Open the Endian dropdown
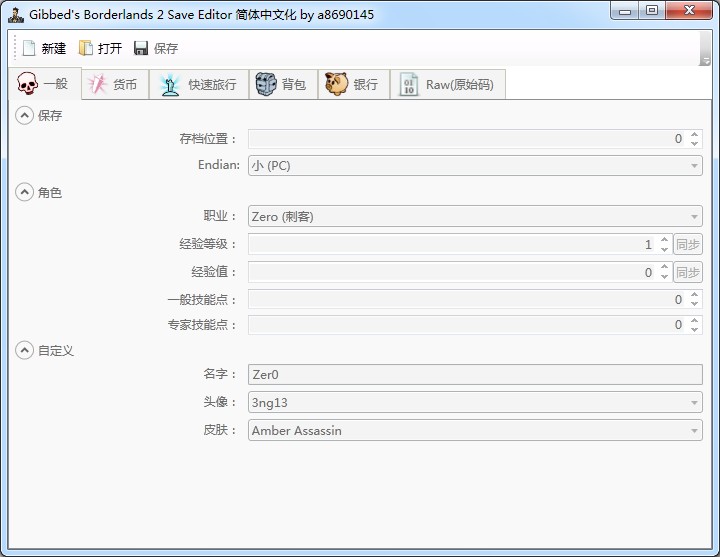 pyautogui.click(x=475, y=165)
